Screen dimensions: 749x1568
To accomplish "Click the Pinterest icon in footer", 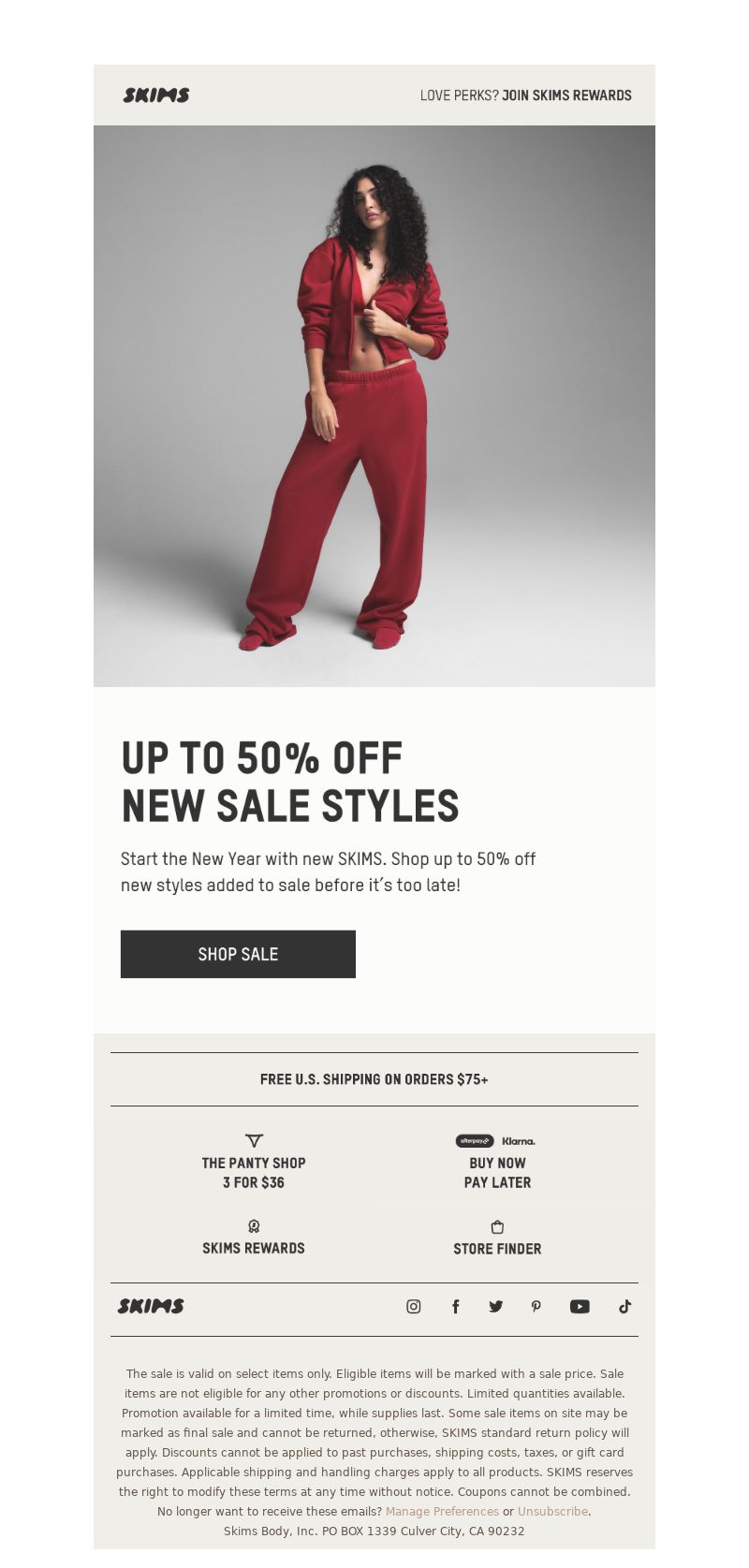I will 536,1306.
